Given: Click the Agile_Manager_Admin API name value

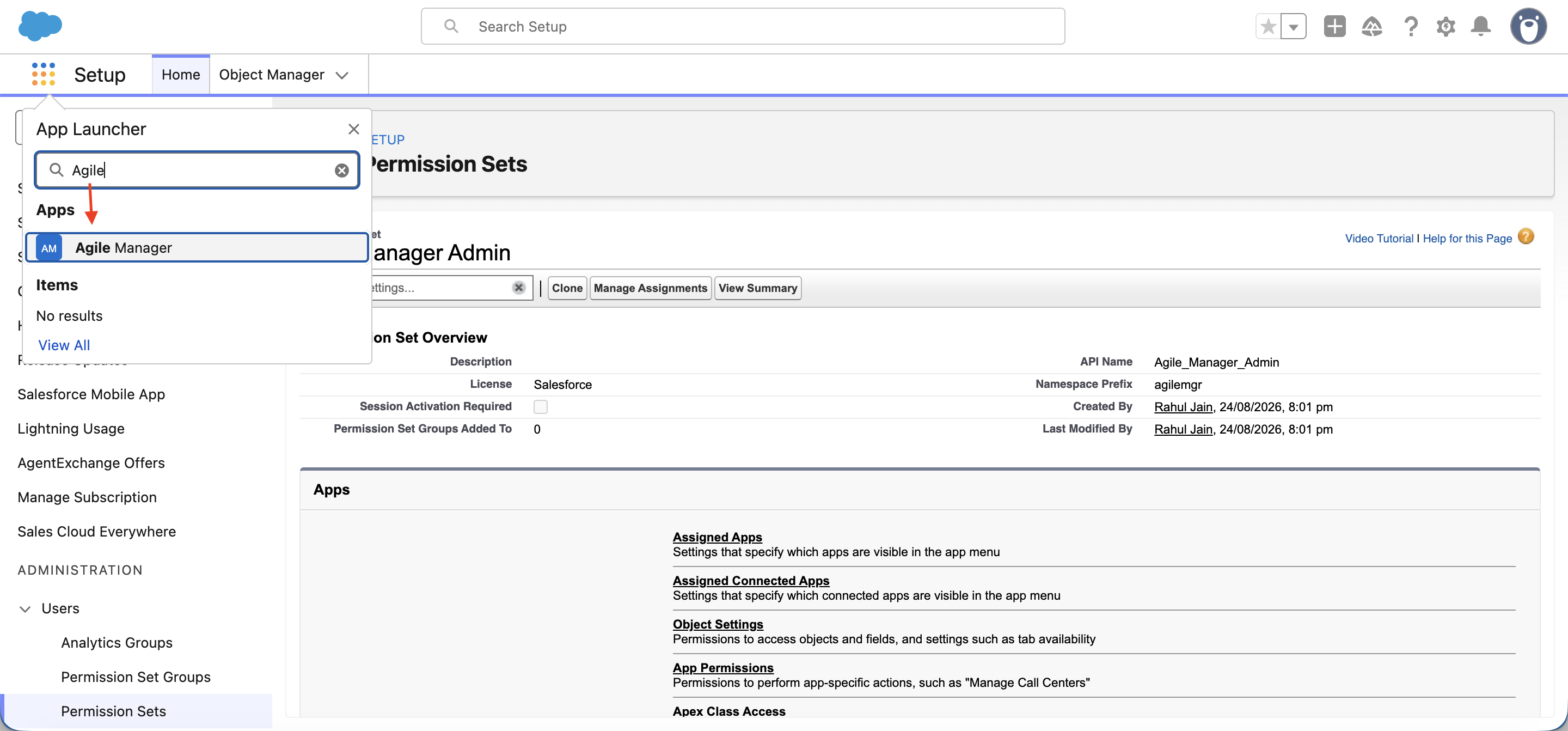Looking at the screenshot, I should point(1216,362).
